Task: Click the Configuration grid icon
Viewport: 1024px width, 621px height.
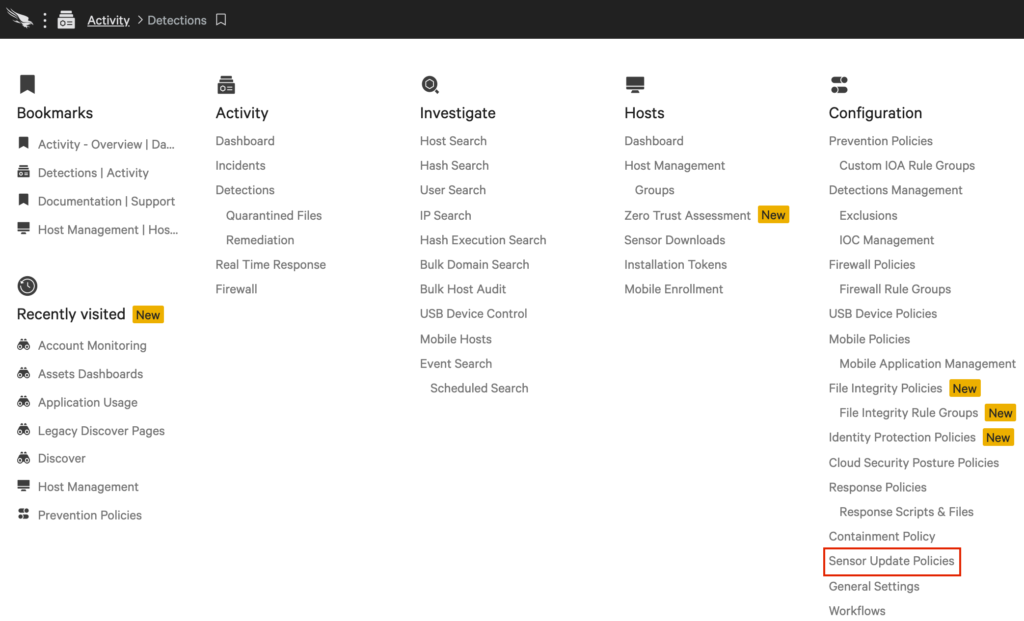Action: [839, 84]
